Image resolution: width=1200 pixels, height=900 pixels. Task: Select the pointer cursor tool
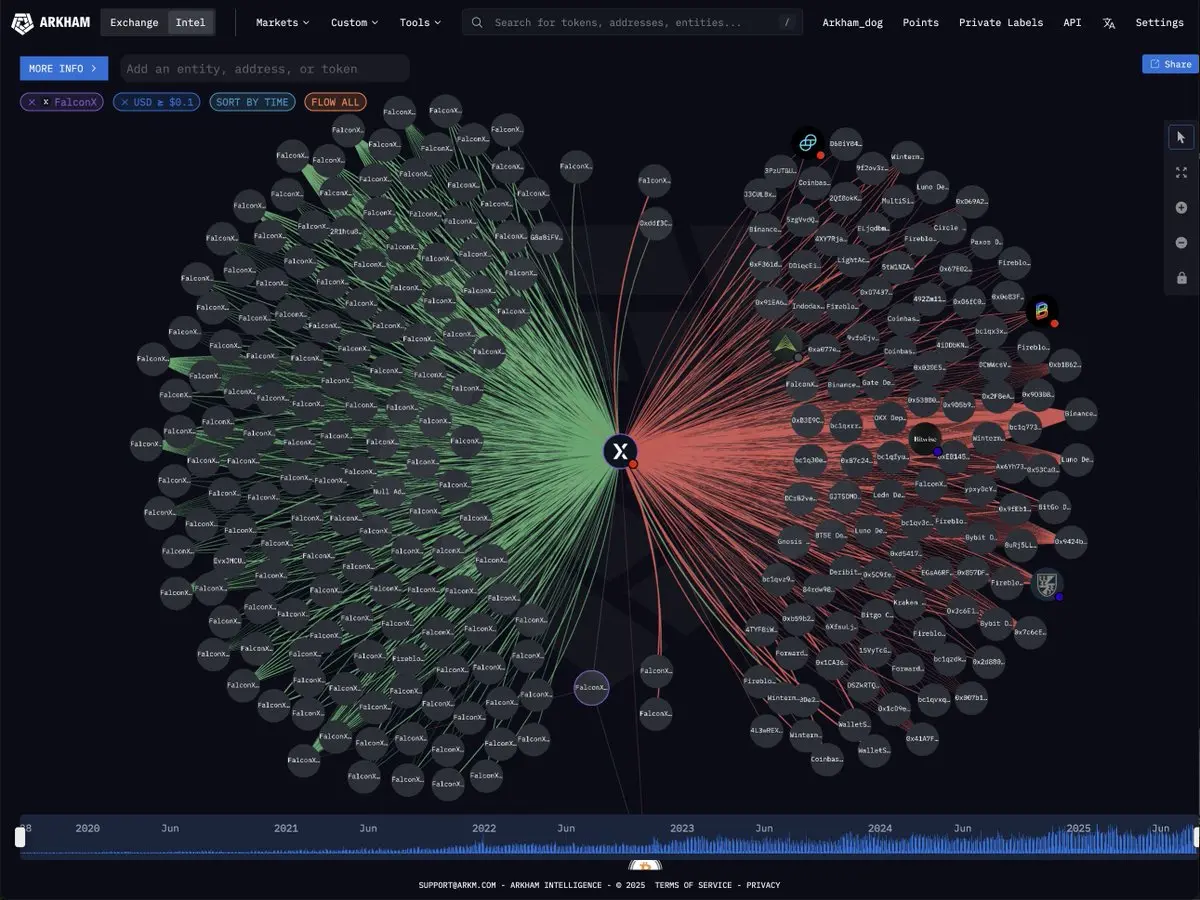point(1181,137)
